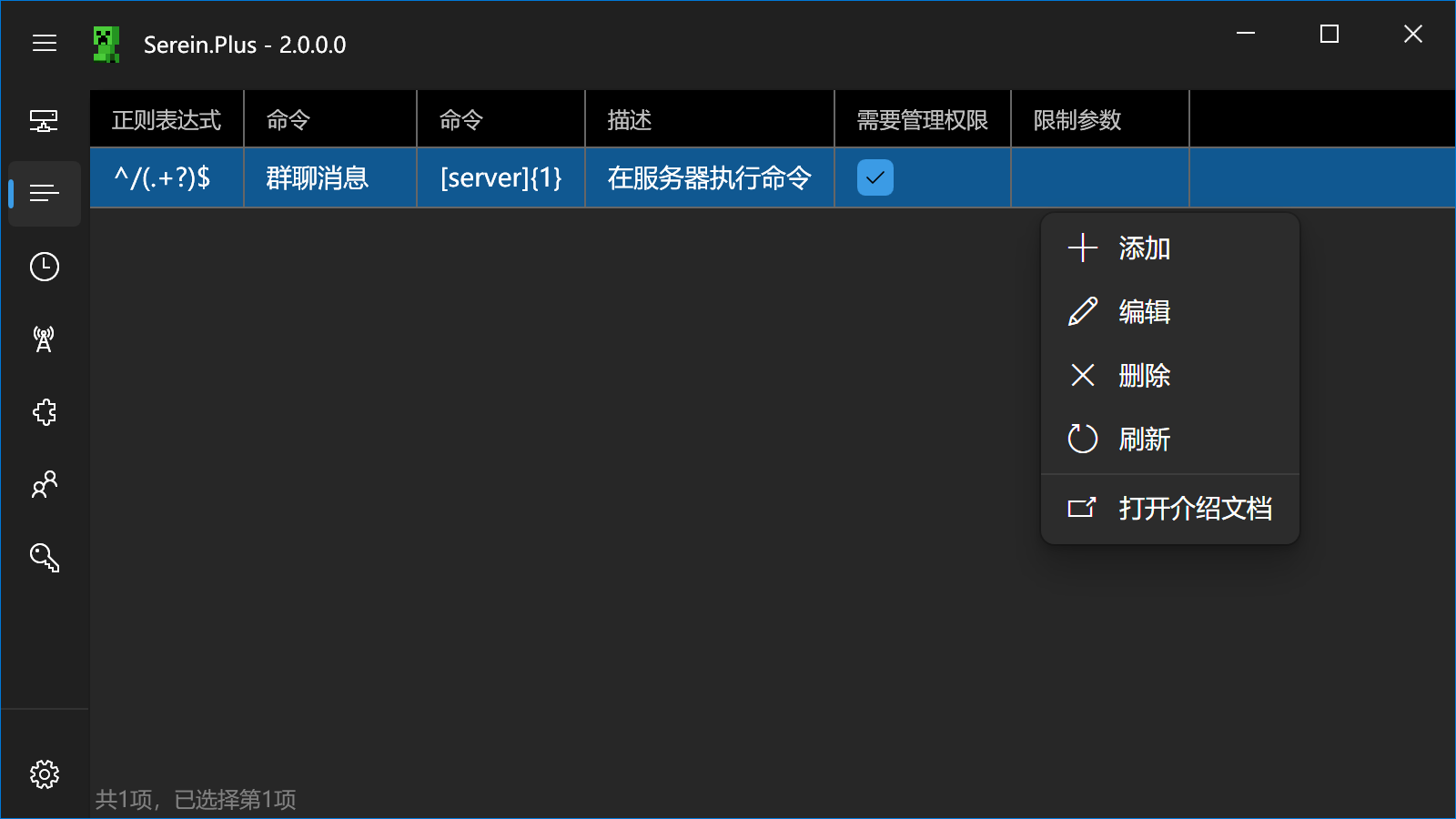Viewport: 1456px width, 819px height.
Task: Open the members people sidebar icon
Action: point(44,485)
